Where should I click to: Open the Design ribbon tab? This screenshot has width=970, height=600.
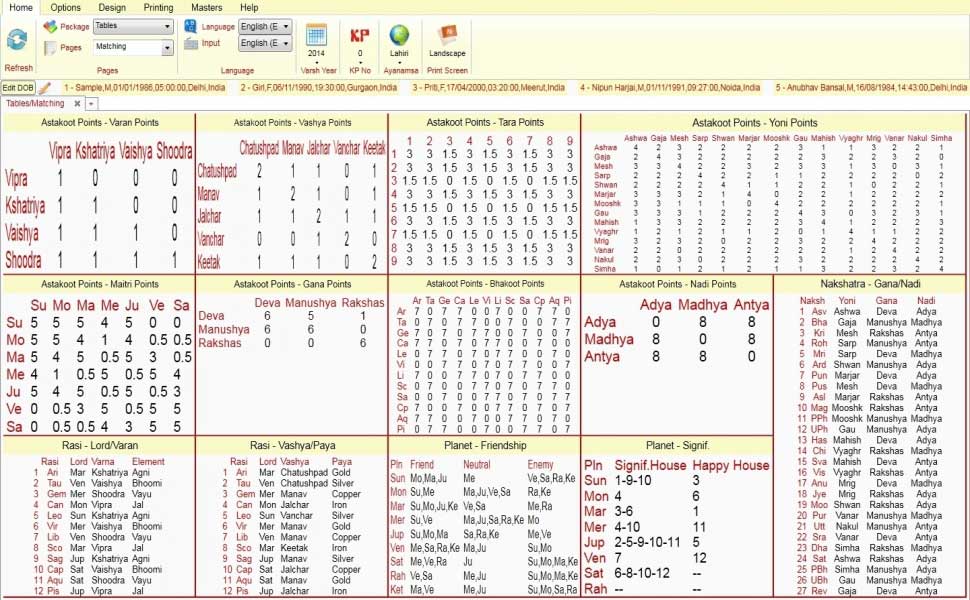pyautogui.click(x=112, y=7)
